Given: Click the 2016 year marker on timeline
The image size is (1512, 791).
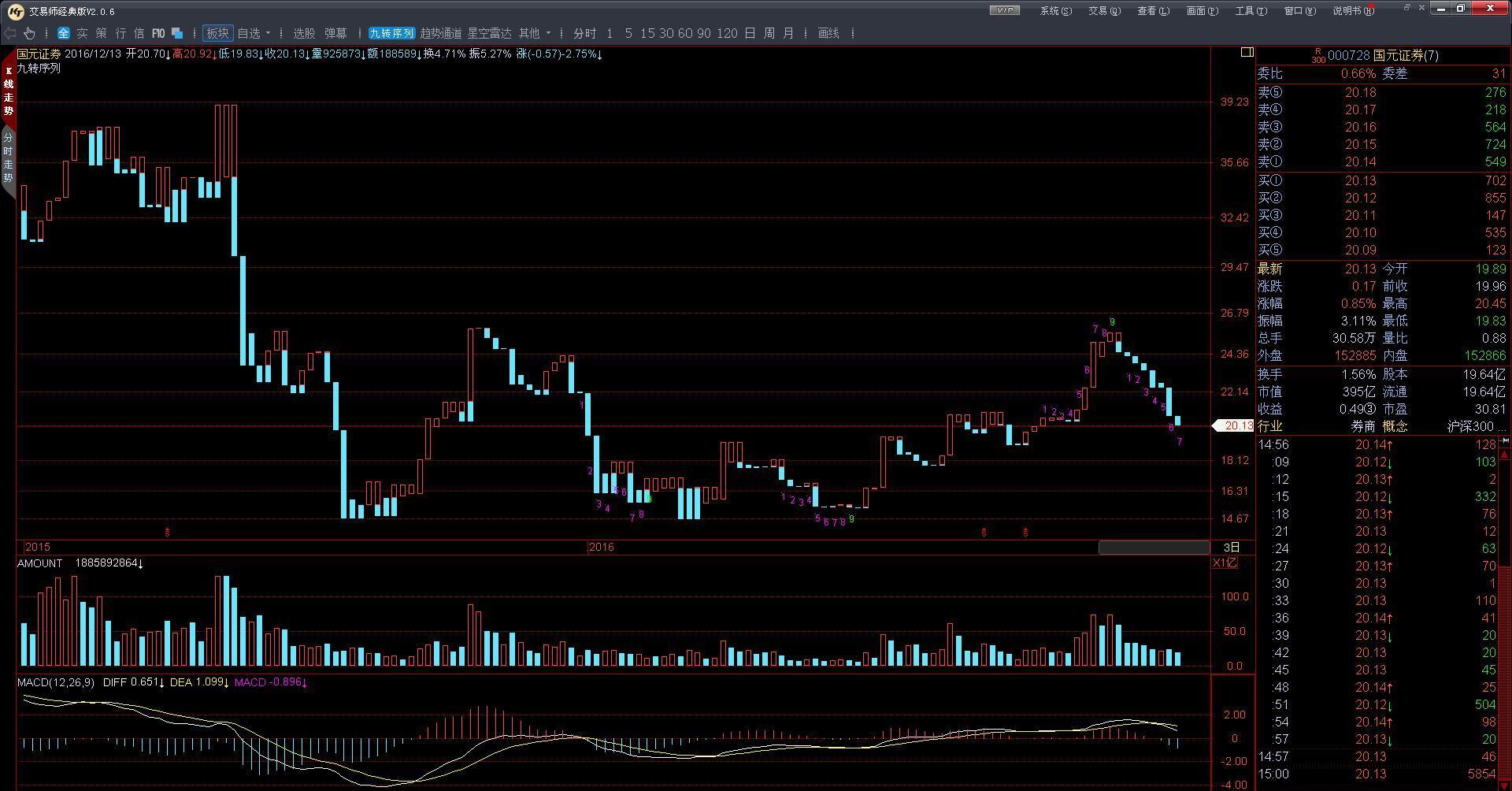Looking at the screenshot, I should point(601,547).
